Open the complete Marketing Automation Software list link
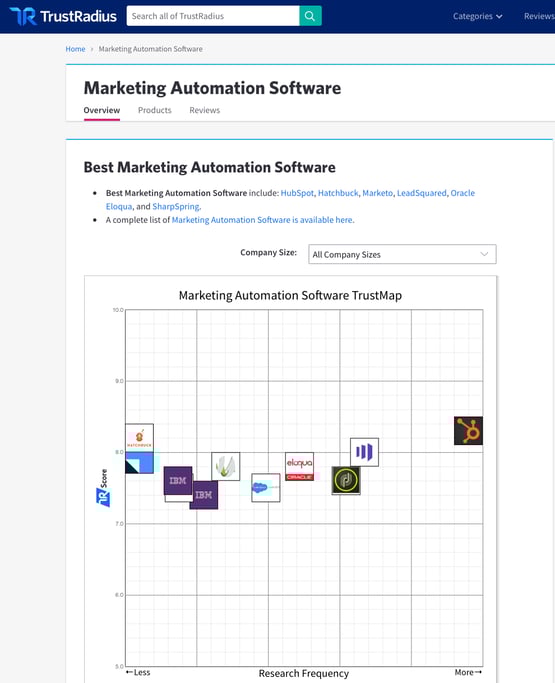 (x=263, y=220)
